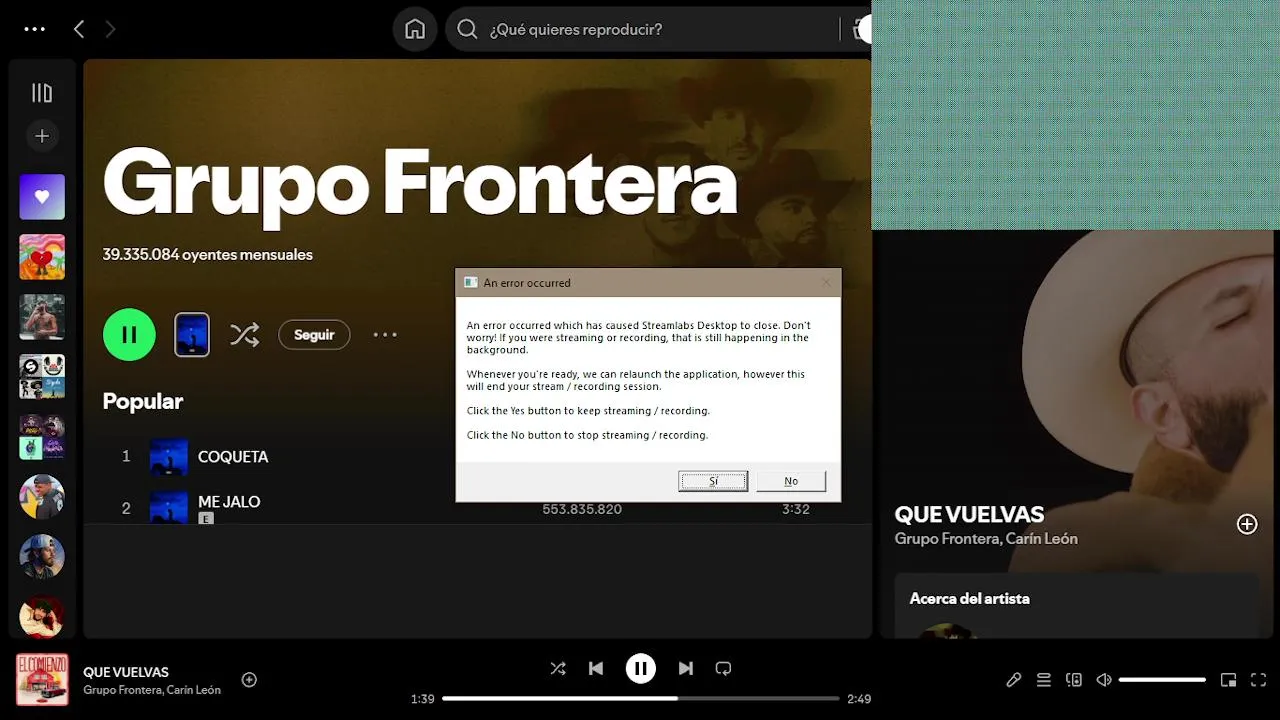This screenshot has height=720, width=1280.
Task: Expand Your Library sidebar icon
Action: 42,93
